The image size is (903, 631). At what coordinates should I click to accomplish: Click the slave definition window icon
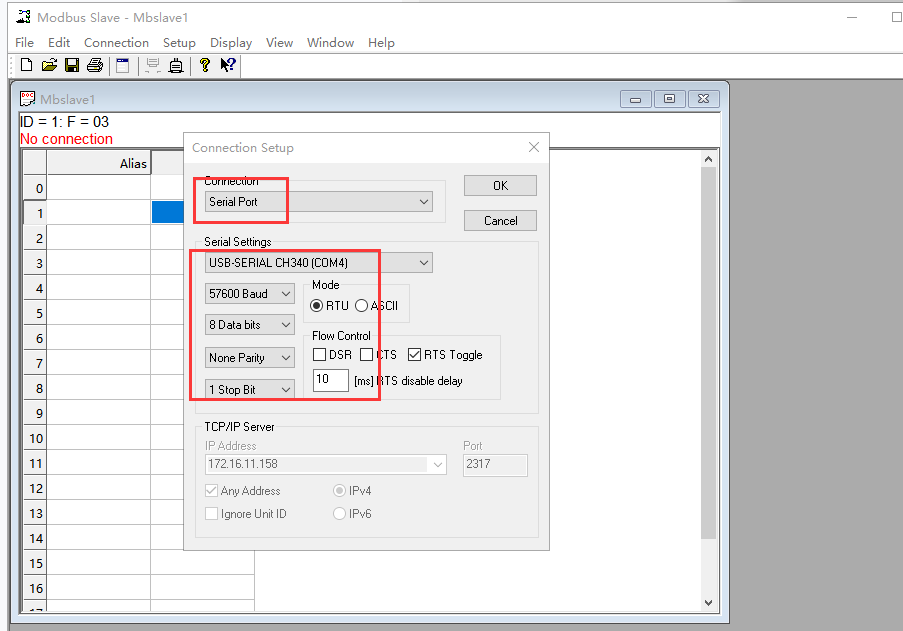click(123, 66)
